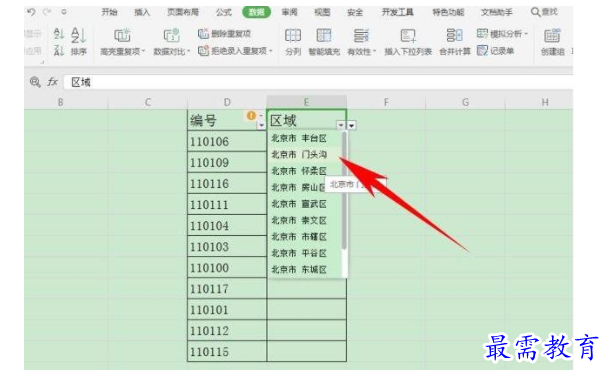Open the 开始 tab

[x=109, y=12]
